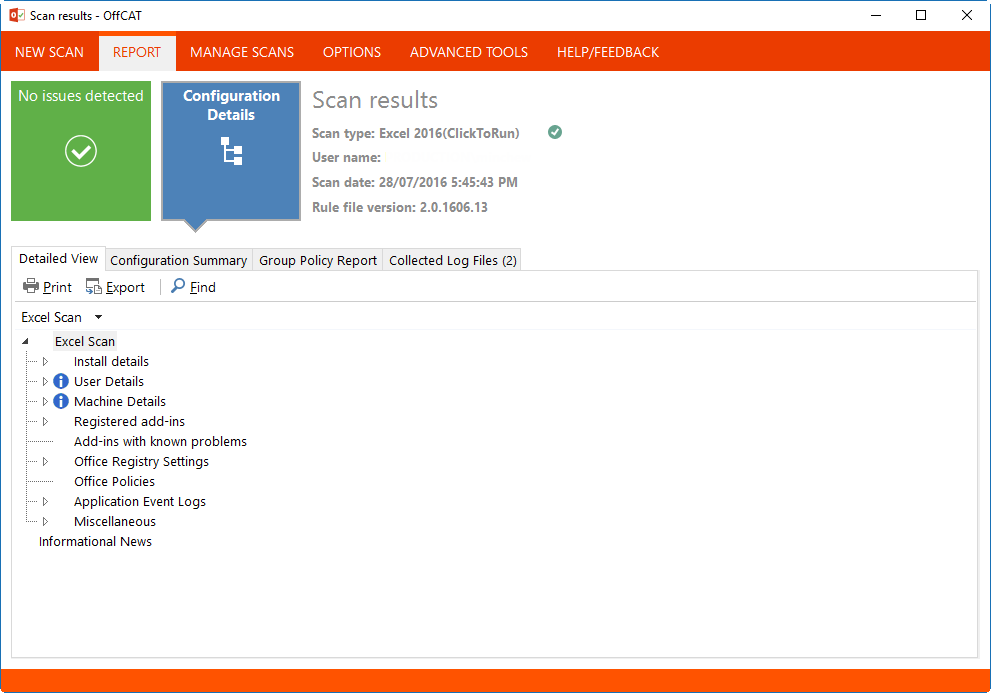991x693 pixels.
Task: Select the Install details tree item
Action: pyautogui.click(x=111, y=362)
